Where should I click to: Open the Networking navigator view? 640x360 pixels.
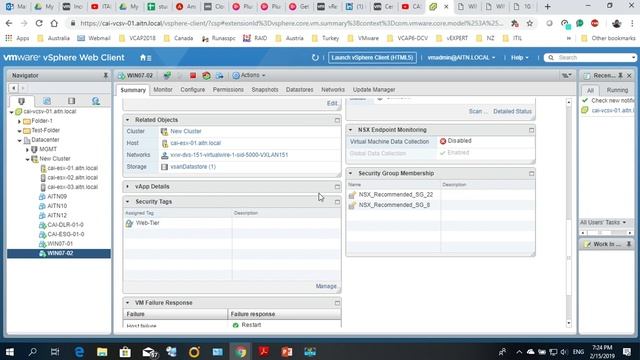pos(96,101)
